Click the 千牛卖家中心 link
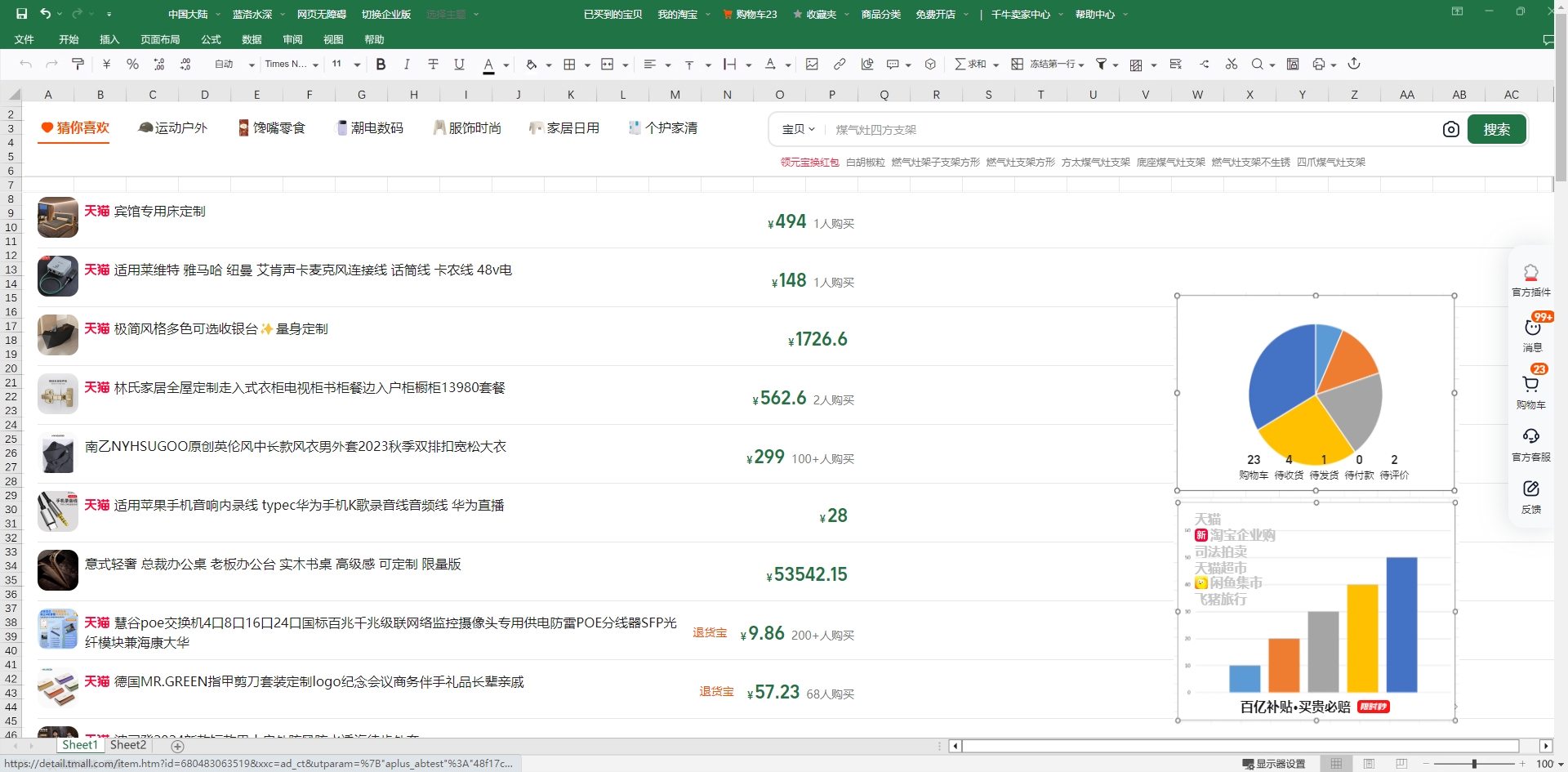This screenshot has height=772, width=1568. point(1020,14)
